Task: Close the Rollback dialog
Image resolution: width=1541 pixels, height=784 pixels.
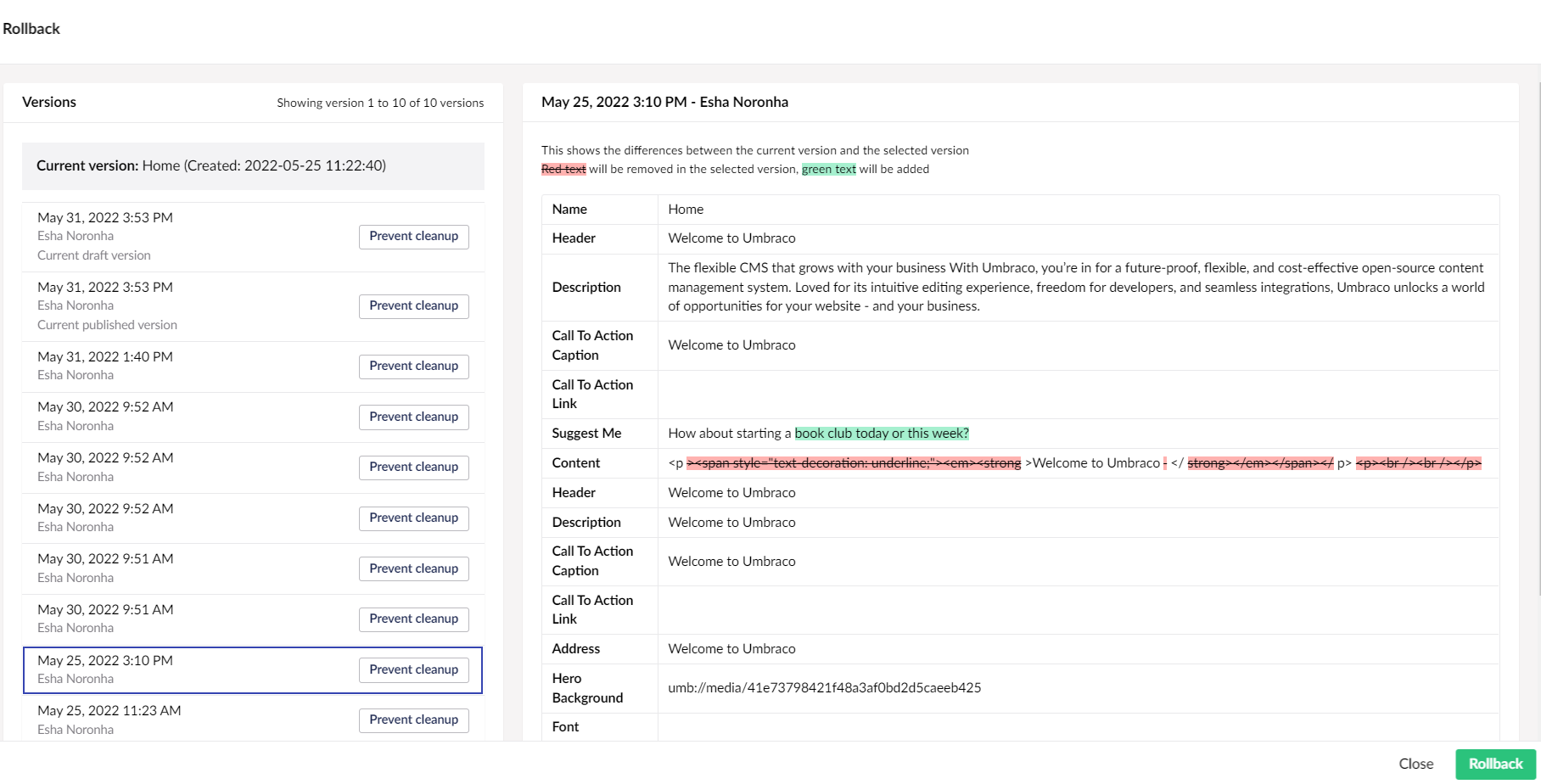Action: 1415,764
